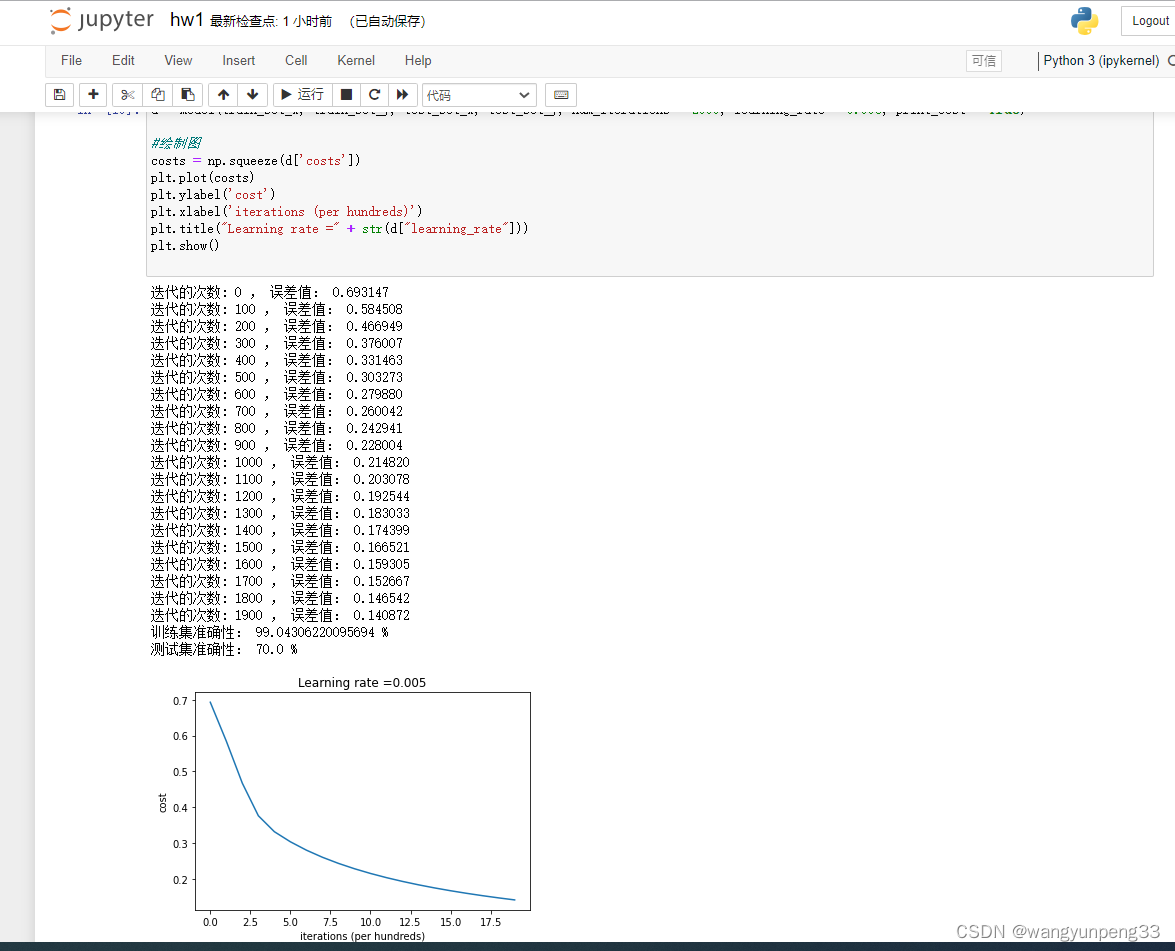This screenshot has height=951, width=1175.
Task: Paste cells below icon
Action: (187, 94)
